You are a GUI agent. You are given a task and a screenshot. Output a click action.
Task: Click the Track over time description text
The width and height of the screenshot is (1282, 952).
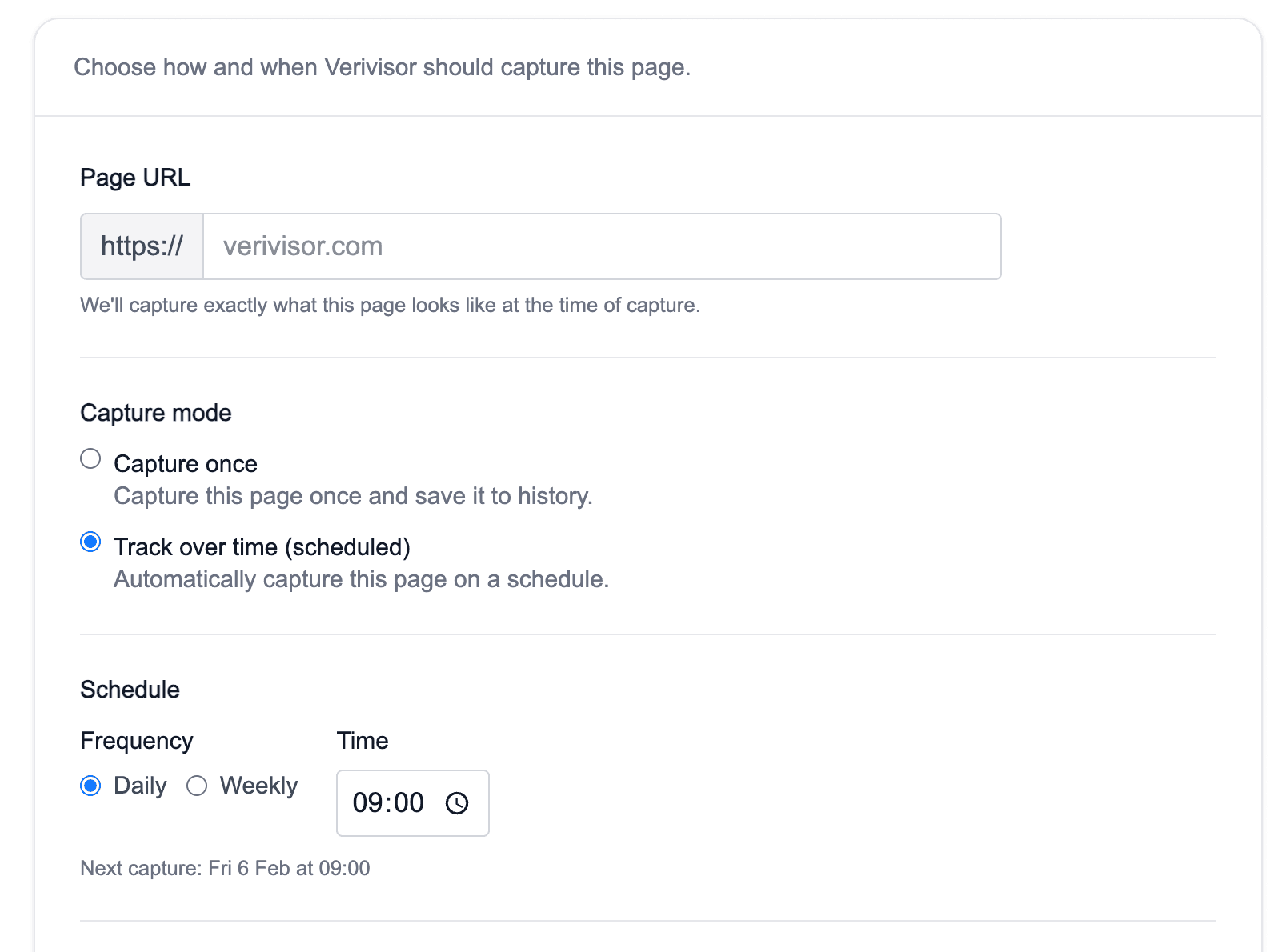(360, 578)
